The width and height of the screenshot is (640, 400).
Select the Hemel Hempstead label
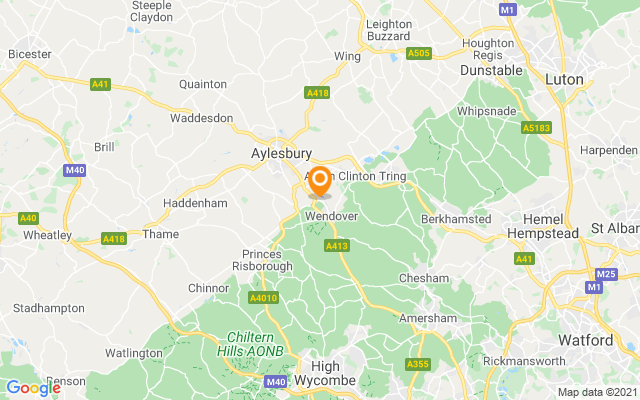tap(543, 226)
